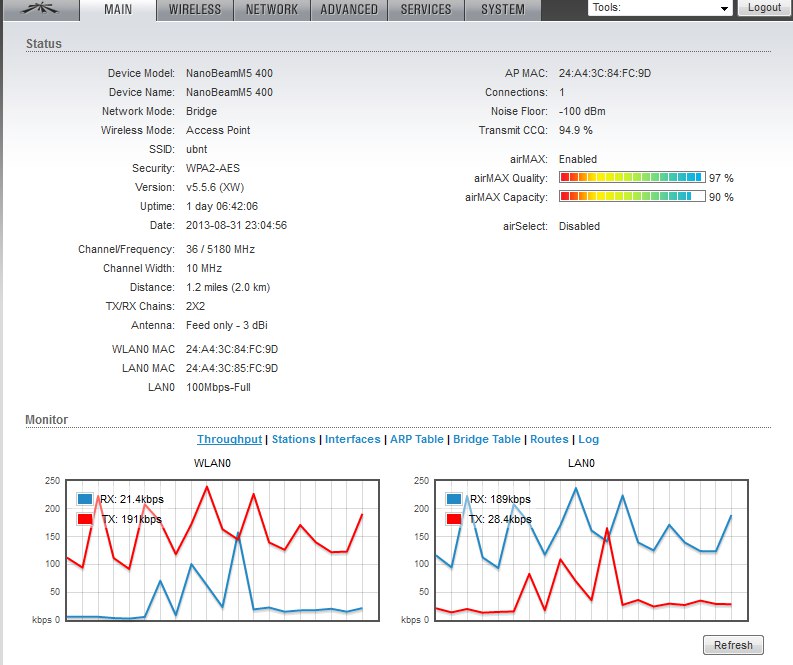793x665 pixels.
Task: View the Bridge Table
Action: (x=487, y=439)
